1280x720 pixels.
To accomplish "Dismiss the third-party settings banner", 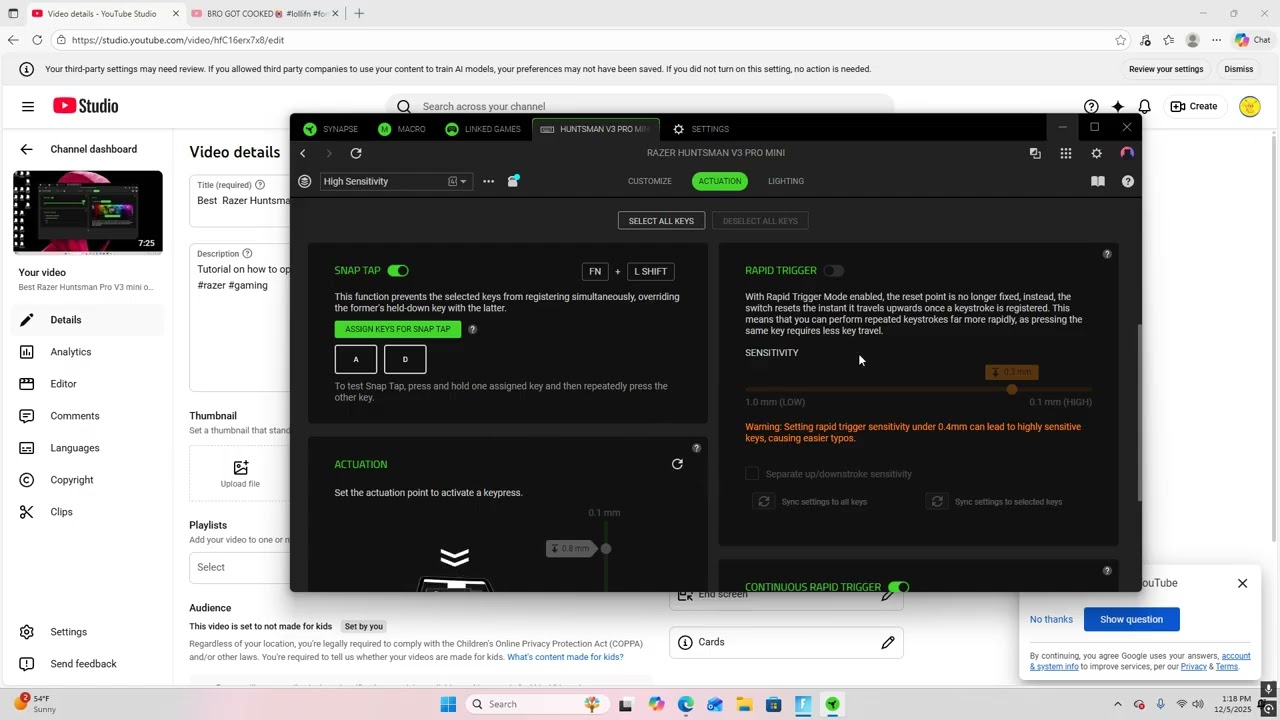I will [x=1238, y=69].
